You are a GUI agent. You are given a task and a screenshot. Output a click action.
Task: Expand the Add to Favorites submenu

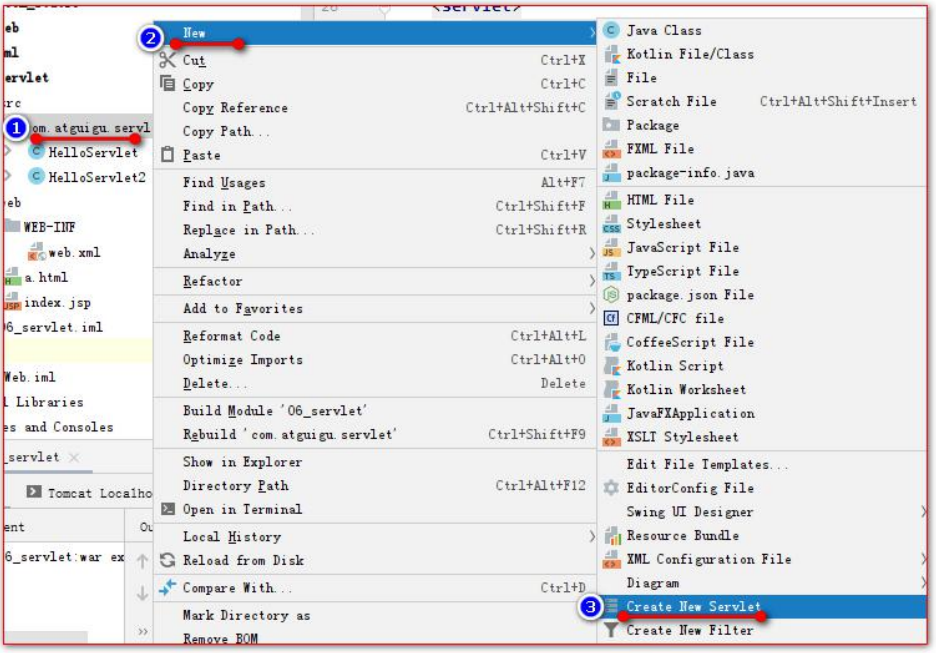(592, 308)
